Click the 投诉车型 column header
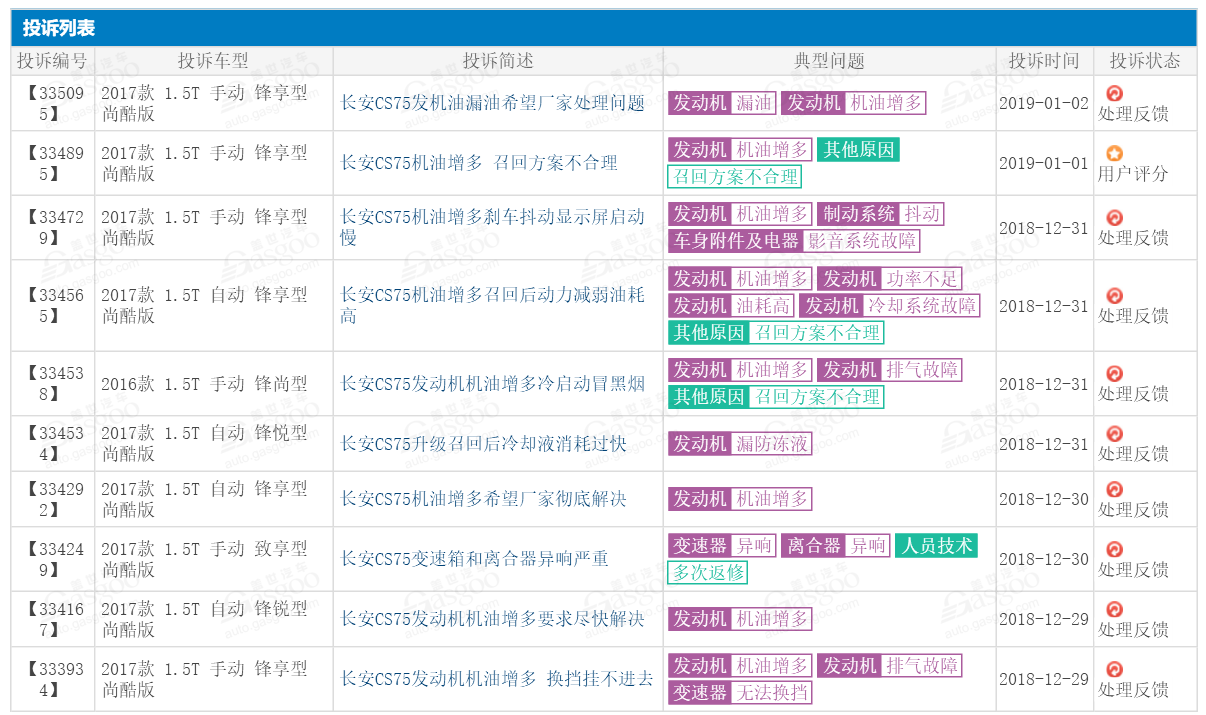 213,61
